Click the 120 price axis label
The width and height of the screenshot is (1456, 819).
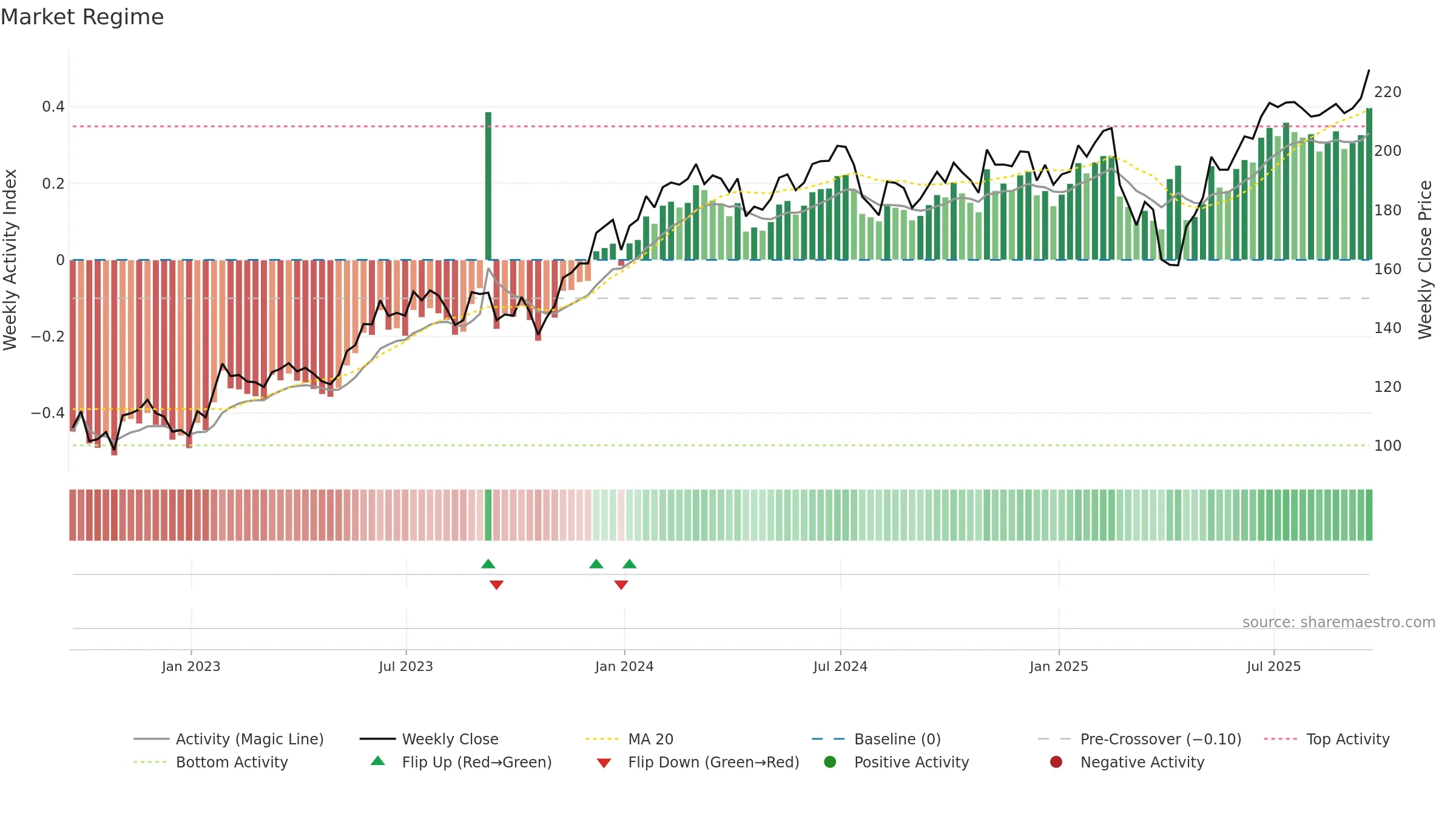tap(1388, 387)
